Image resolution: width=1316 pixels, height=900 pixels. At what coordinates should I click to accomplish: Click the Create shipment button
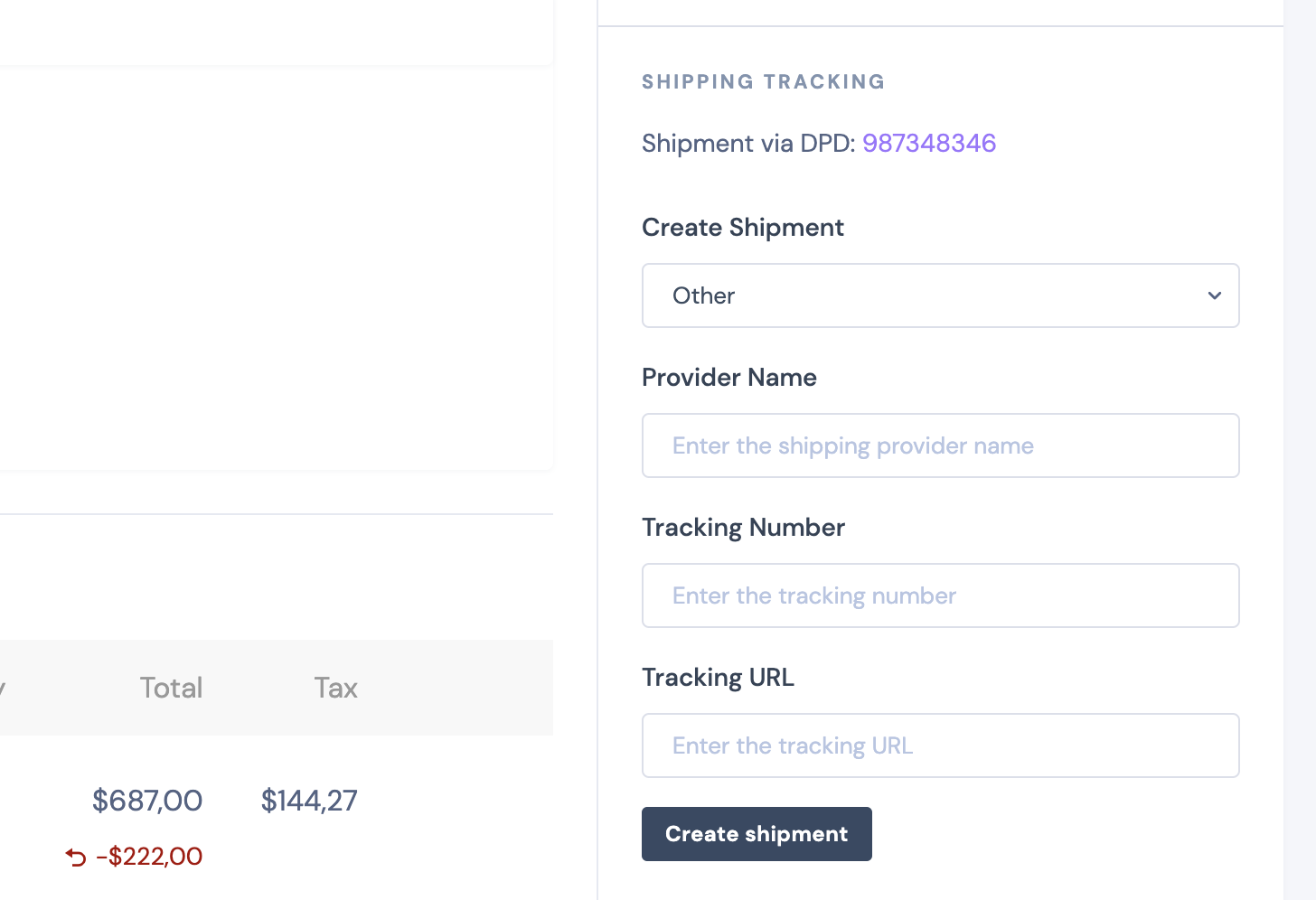757,834
